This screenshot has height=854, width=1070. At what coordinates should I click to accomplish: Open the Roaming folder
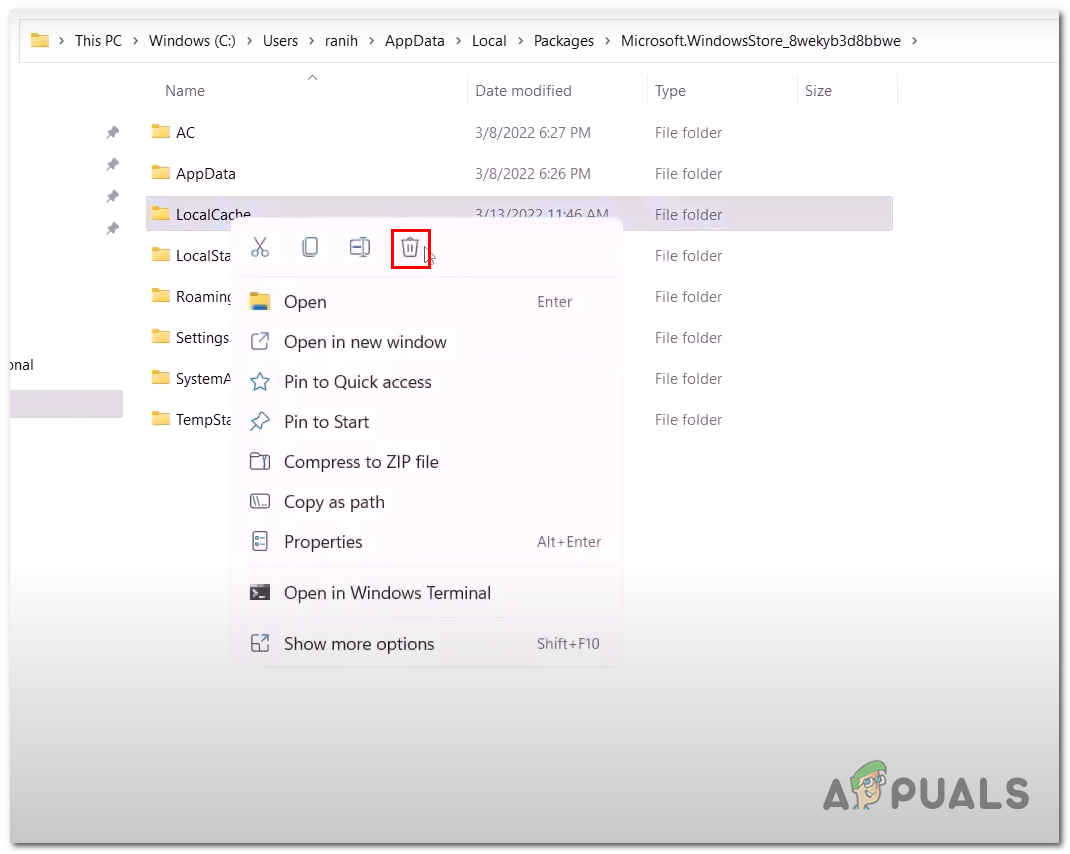click(x=200, y=296)
